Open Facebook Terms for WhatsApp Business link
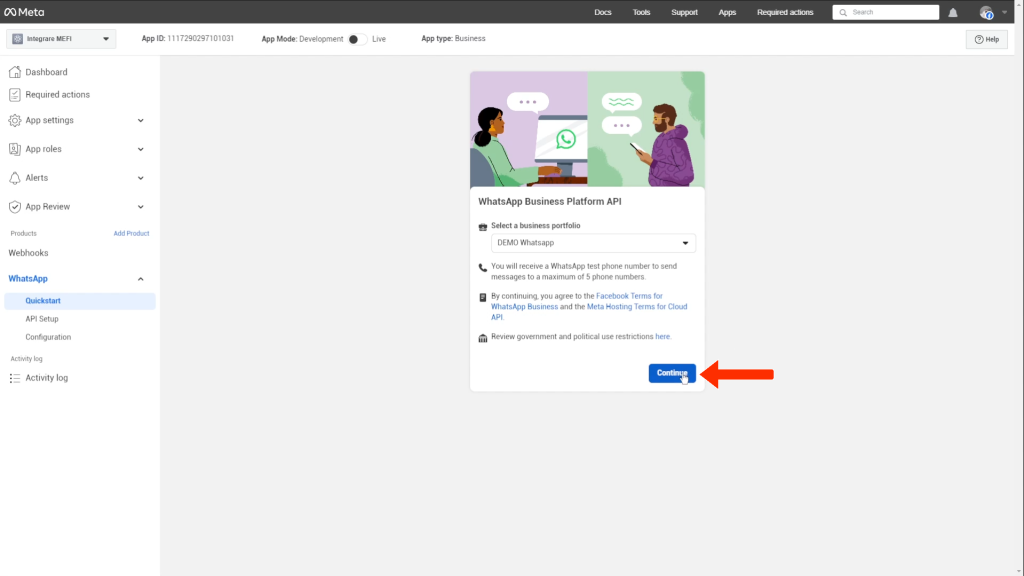1024x576 pixels. click(x=577, y=301)
